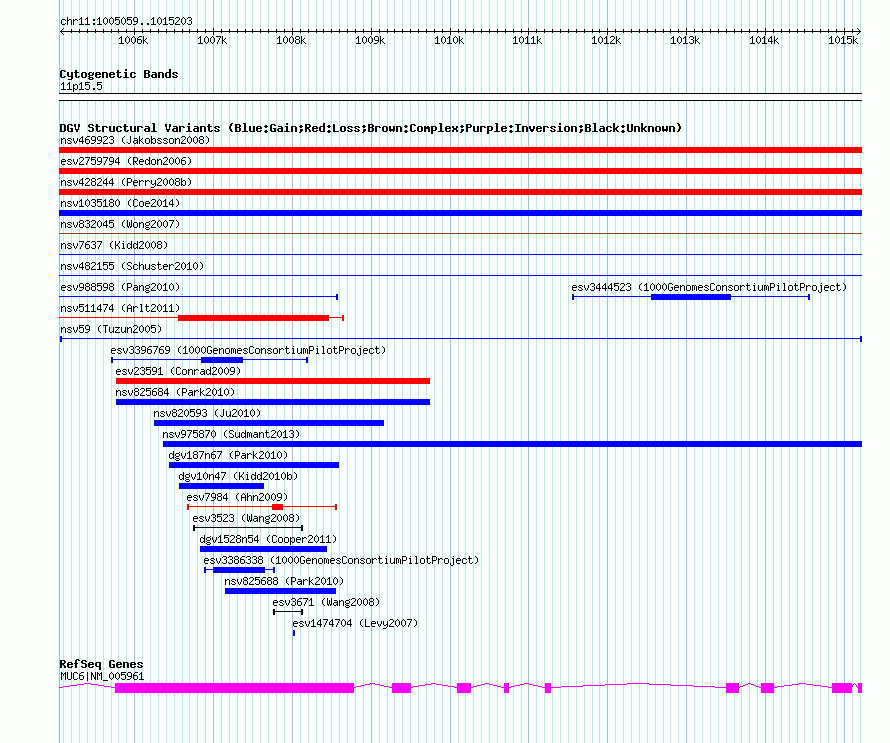Click the esv3396769 thick blue segment
Image resolution: width=890 pixels, height=743 pixels.
(222, 360)
